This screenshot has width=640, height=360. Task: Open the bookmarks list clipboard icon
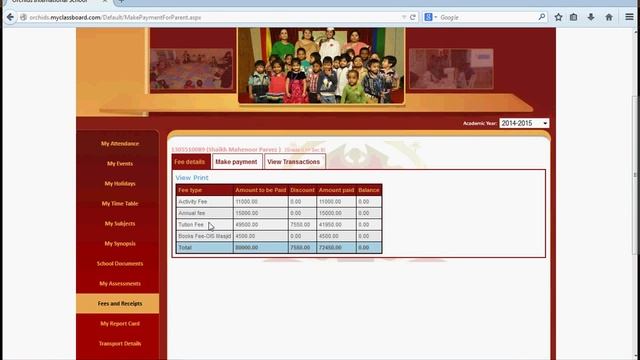point(573,17)
